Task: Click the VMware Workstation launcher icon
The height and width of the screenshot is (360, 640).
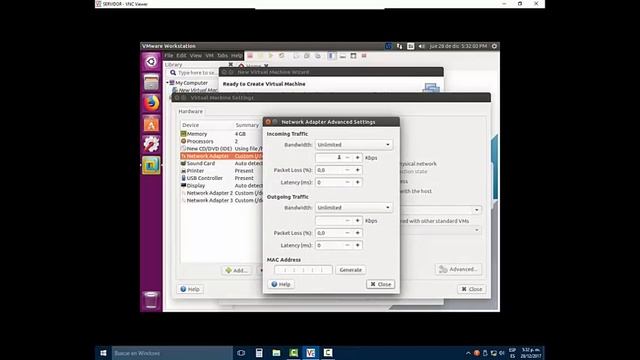Action: pyautogui.click(x=151, y=165)
